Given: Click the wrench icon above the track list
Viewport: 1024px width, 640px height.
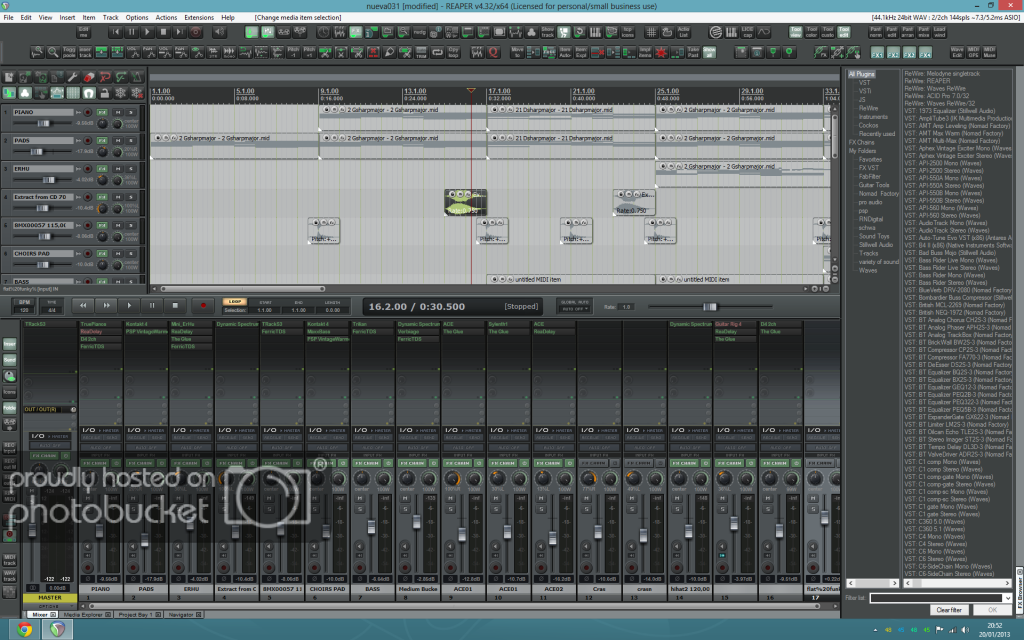Looking at the screenshot, I should point(72,77).
